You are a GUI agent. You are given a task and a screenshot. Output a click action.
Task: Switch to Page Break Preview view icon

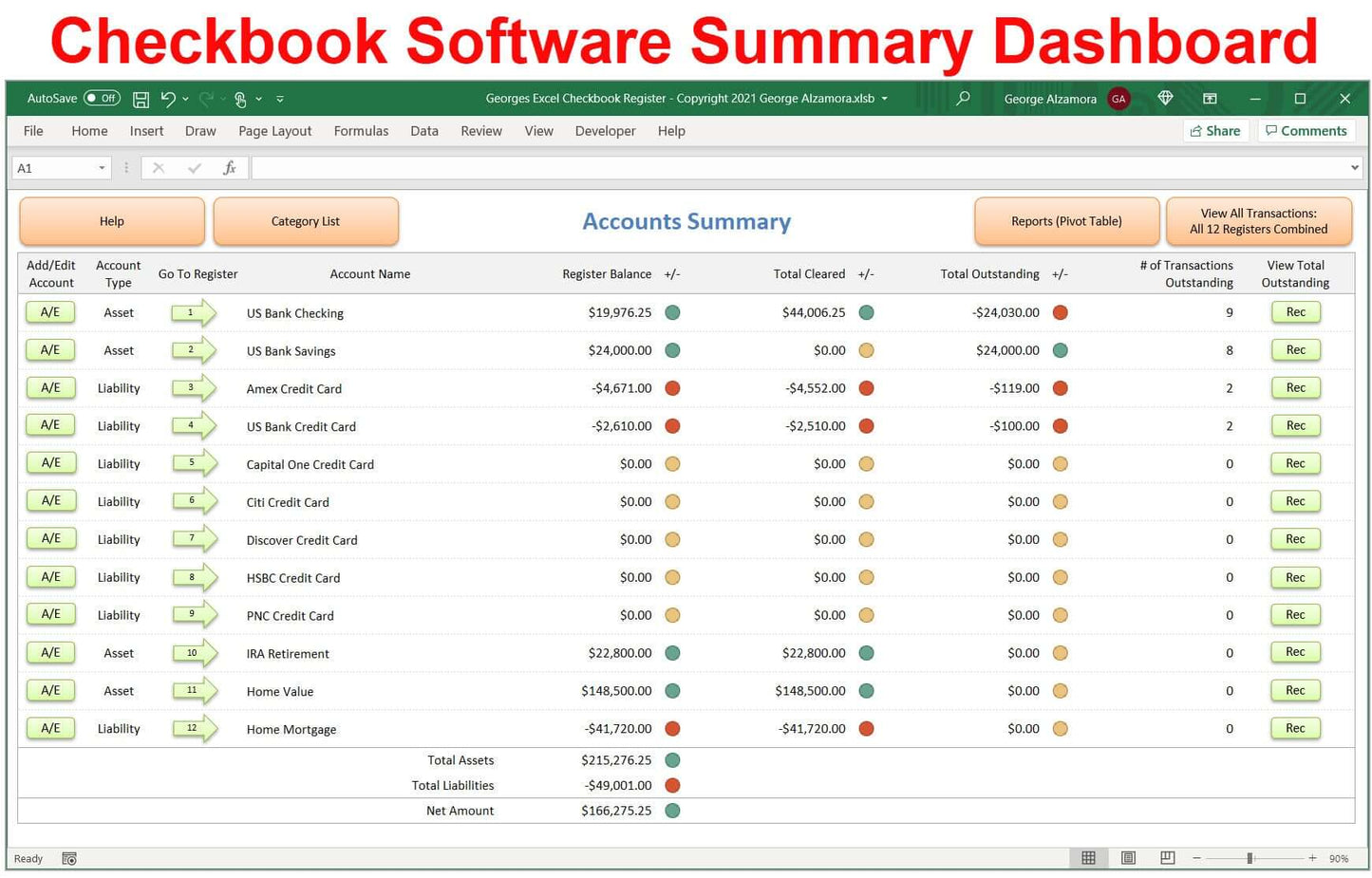click(1167, 857)
